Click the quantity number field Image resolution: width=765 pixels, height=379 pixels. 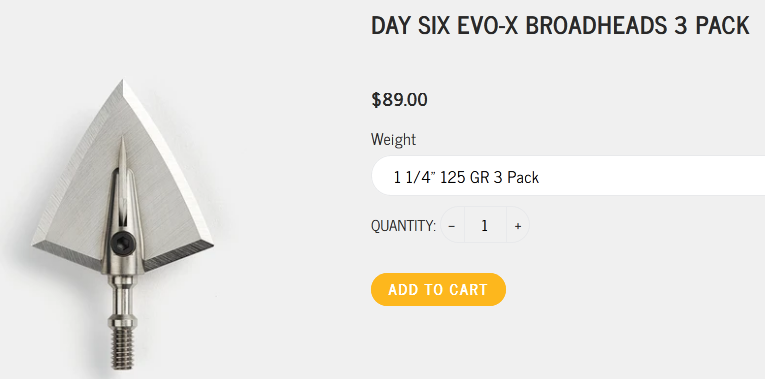coord(485,225)
